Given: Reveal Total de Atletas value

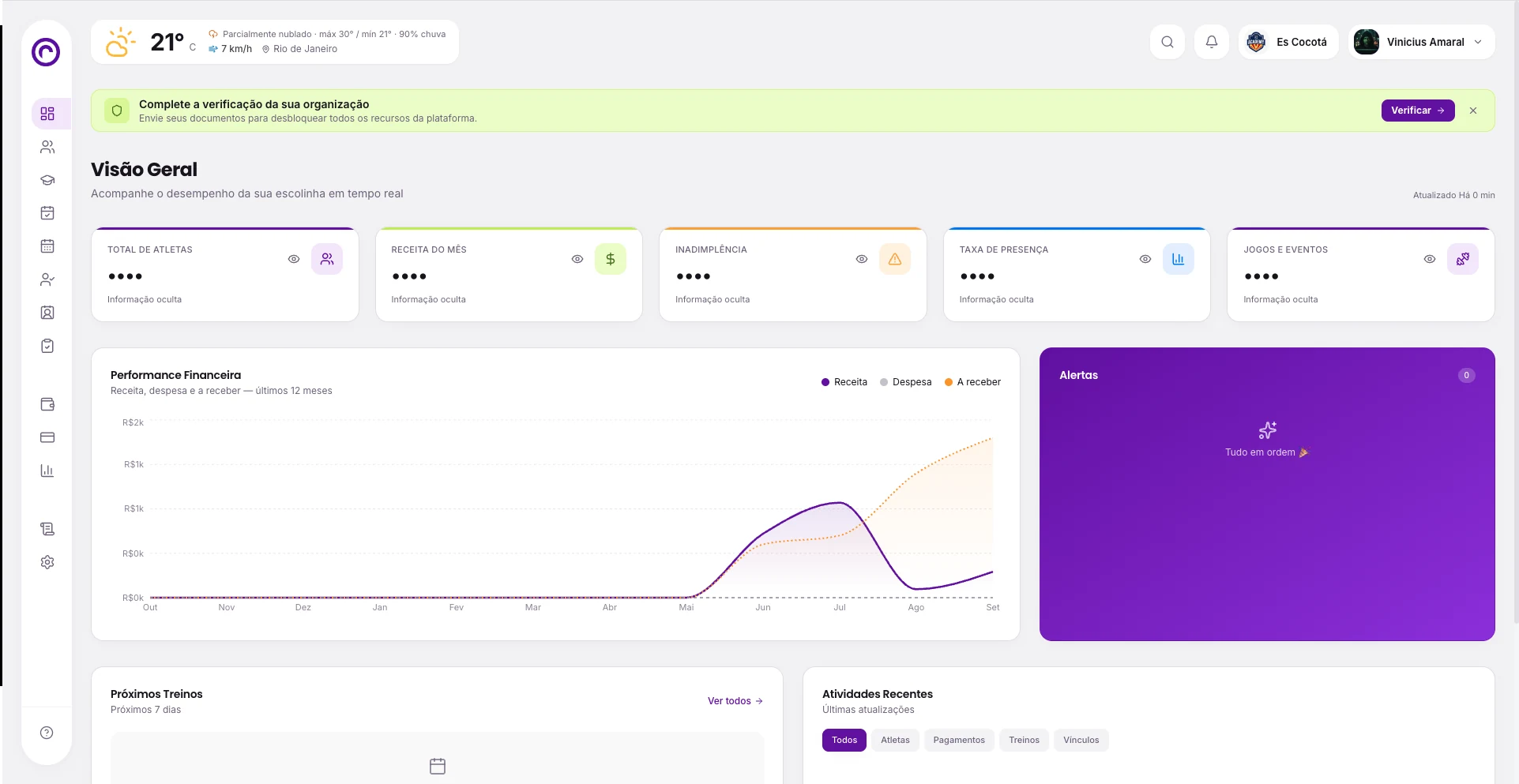Looking at the screenshot, I should point(294,259).
